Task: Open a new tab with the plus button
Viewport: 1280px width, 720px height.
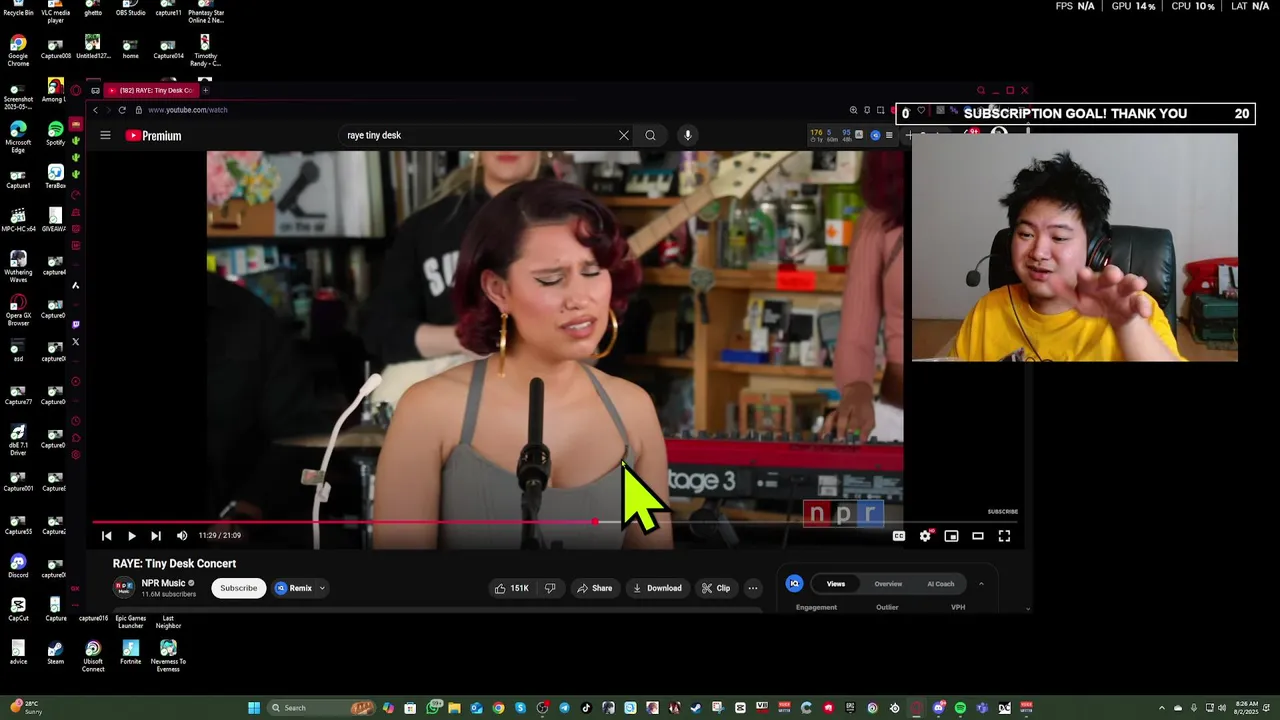Action: pos(205,90)
